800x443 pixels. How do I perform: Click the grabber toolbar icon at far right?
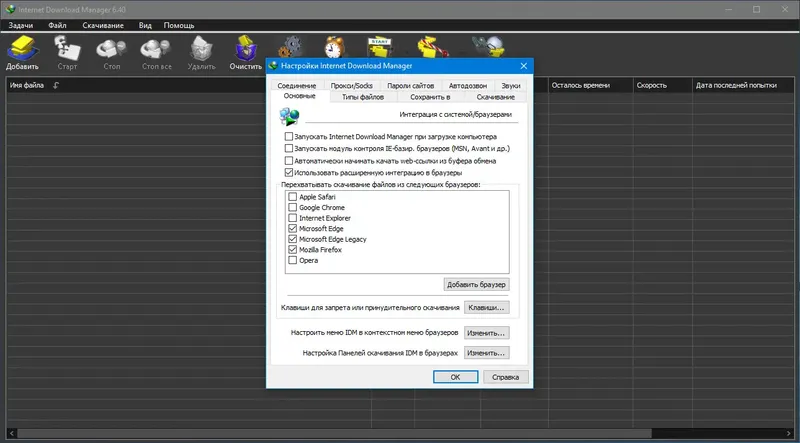click(489, 46)
